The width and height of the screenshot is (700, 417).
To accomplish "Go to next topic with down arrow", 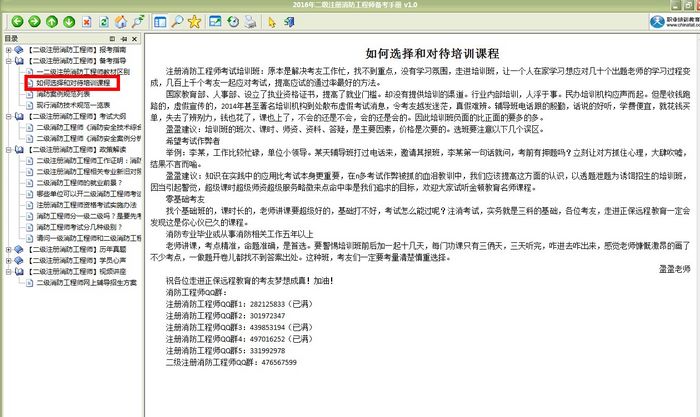I will 69,21.
